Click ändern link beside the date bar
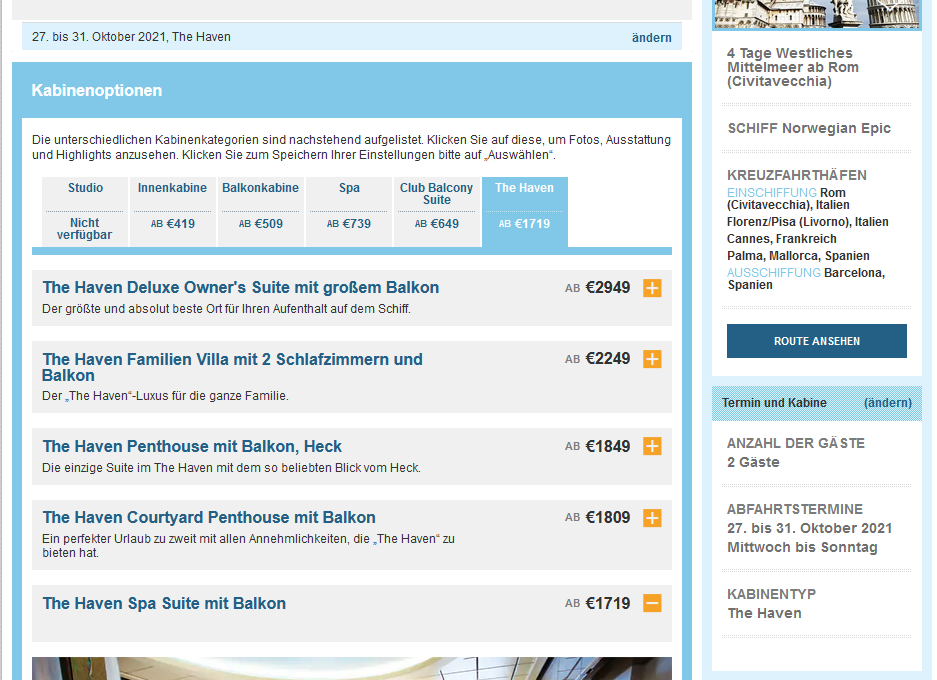937x680 pixels. [651, 37]
